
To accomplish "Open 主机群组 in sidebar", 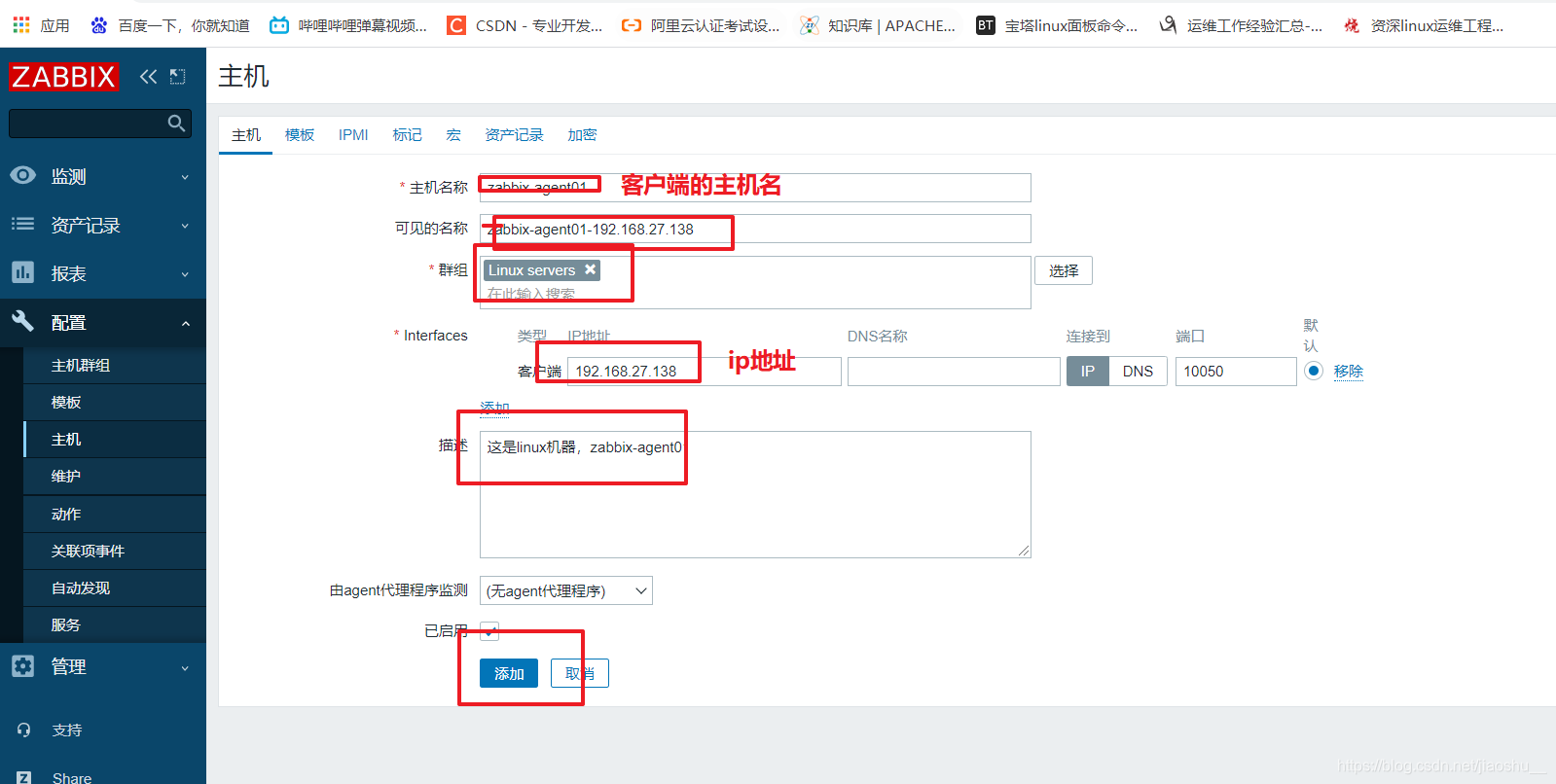I will pyautogui.click(x=115, y=365).
